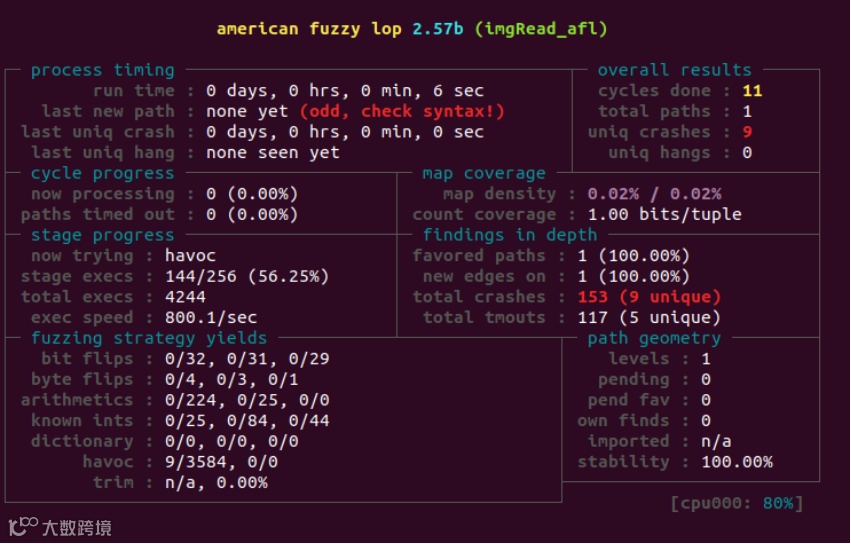Screen dimensions: 851x544
Task: Click total paths value 1 in overall results
Action: [747, 111]
